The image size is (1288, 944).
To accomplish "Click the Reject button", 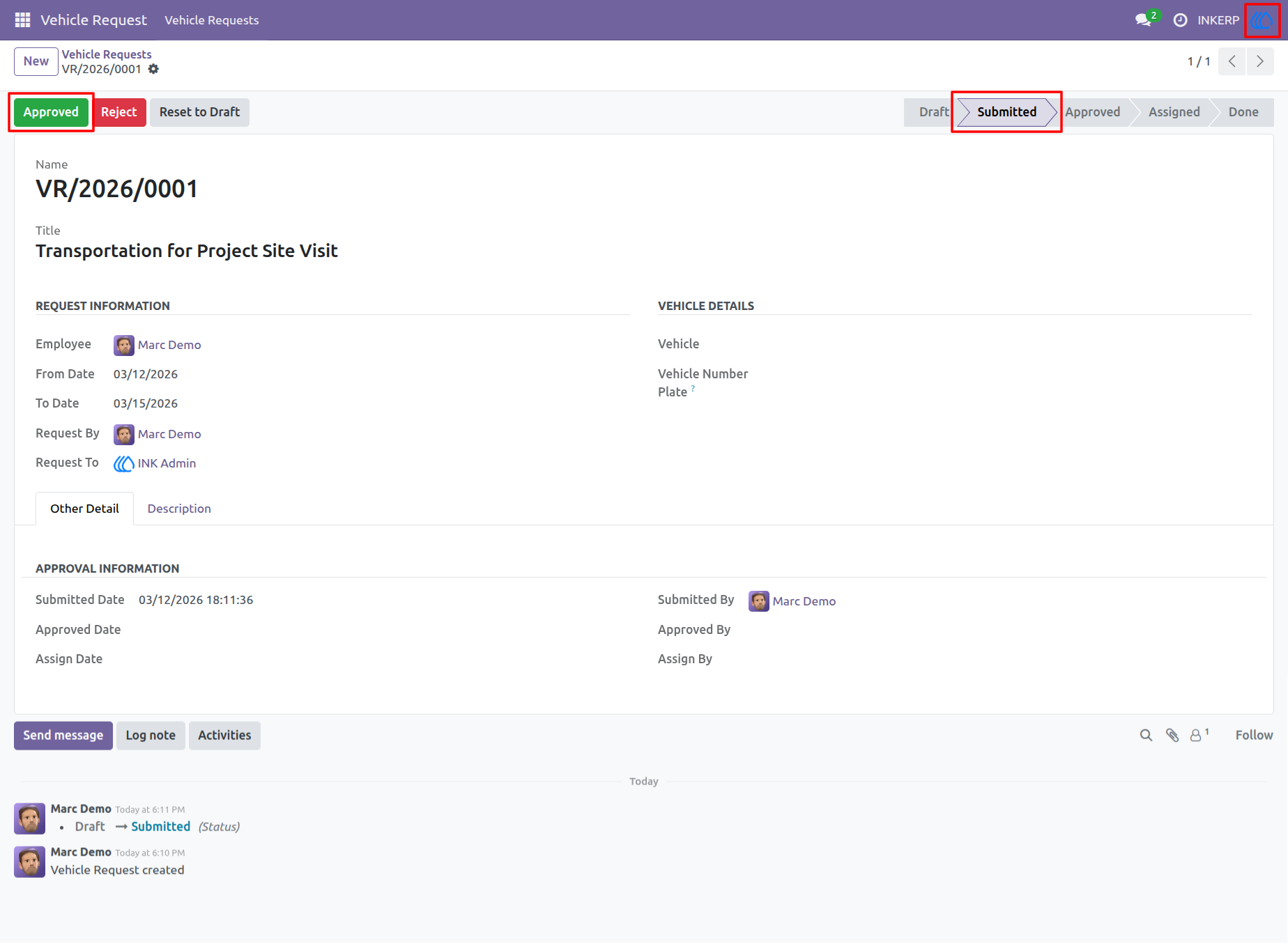I will coord(119,112).
